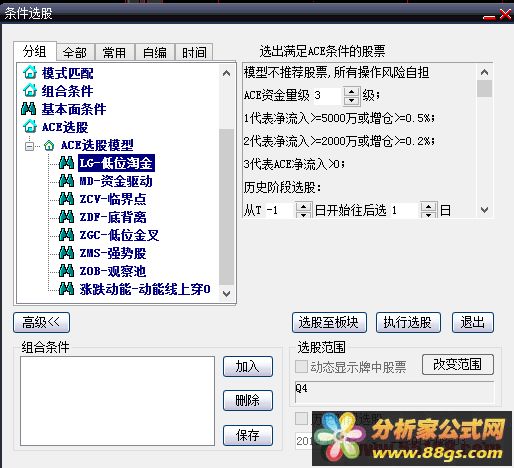514x468 pixels.
Task: Decrease the 从T day stepper value
Action: 303,214
